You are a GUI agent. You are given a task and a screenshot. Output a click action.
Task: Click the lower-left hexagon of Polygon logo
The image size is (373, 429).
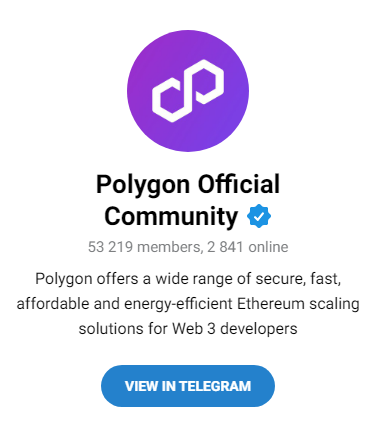[171, 100]
